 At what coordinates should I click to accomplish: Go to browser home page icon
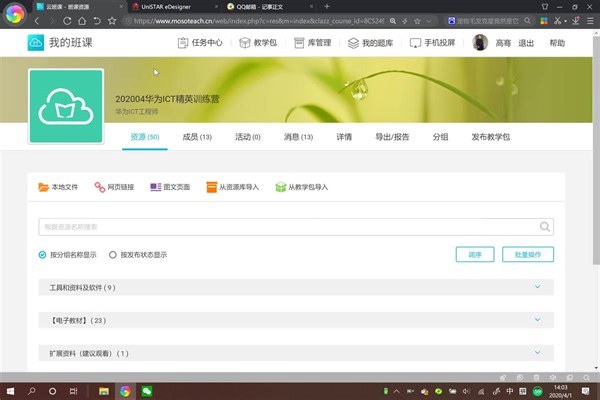82,21
